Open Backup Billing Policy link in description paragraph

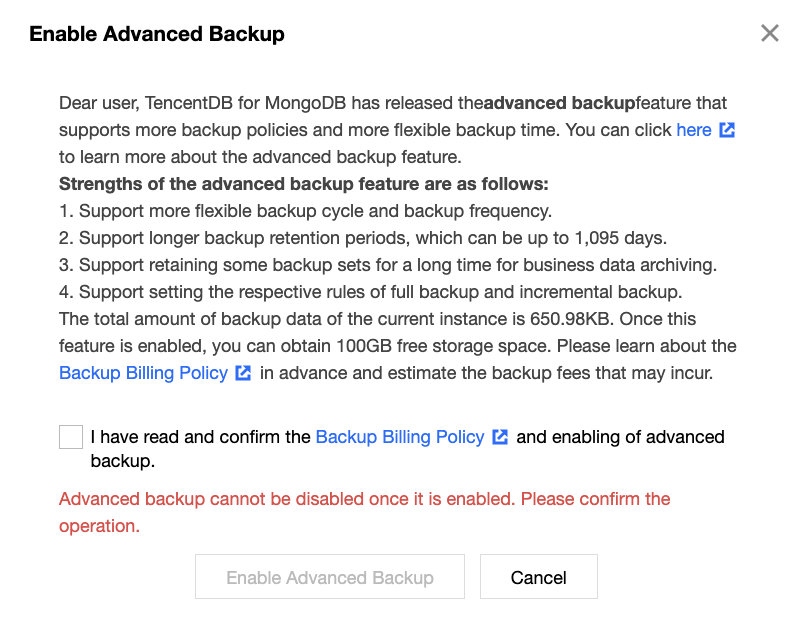click(145, 373)
